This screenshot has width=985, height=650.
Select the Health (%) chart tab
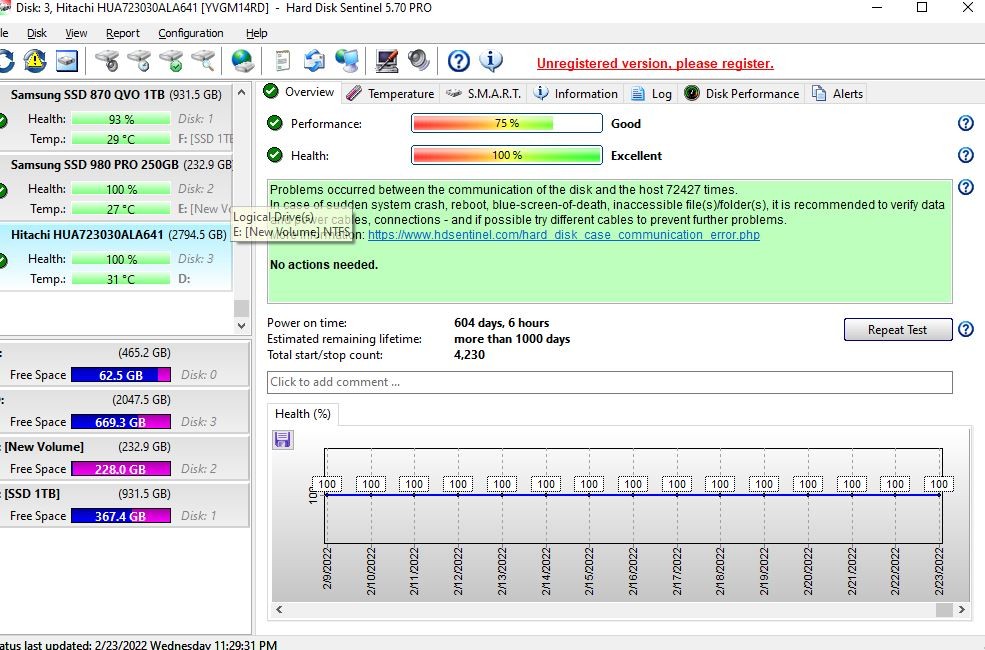click(x=303, y=414)
